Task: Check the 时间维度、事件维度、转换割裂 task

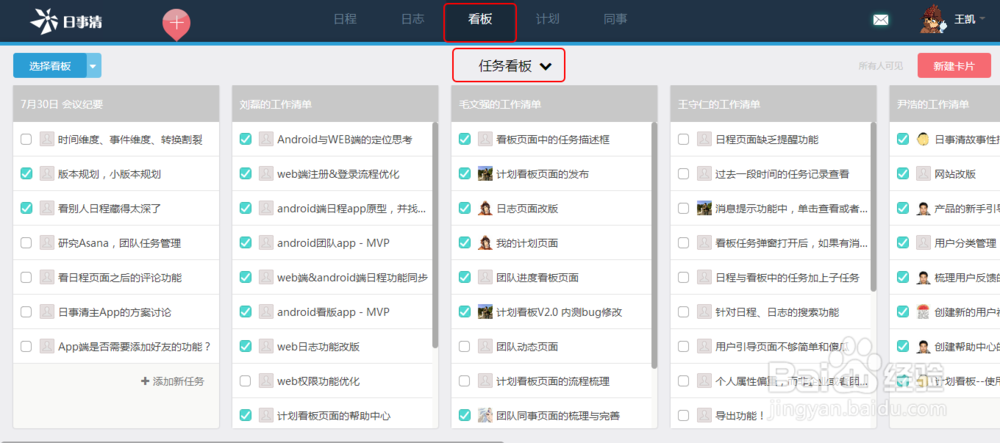Action: [26, 139]
